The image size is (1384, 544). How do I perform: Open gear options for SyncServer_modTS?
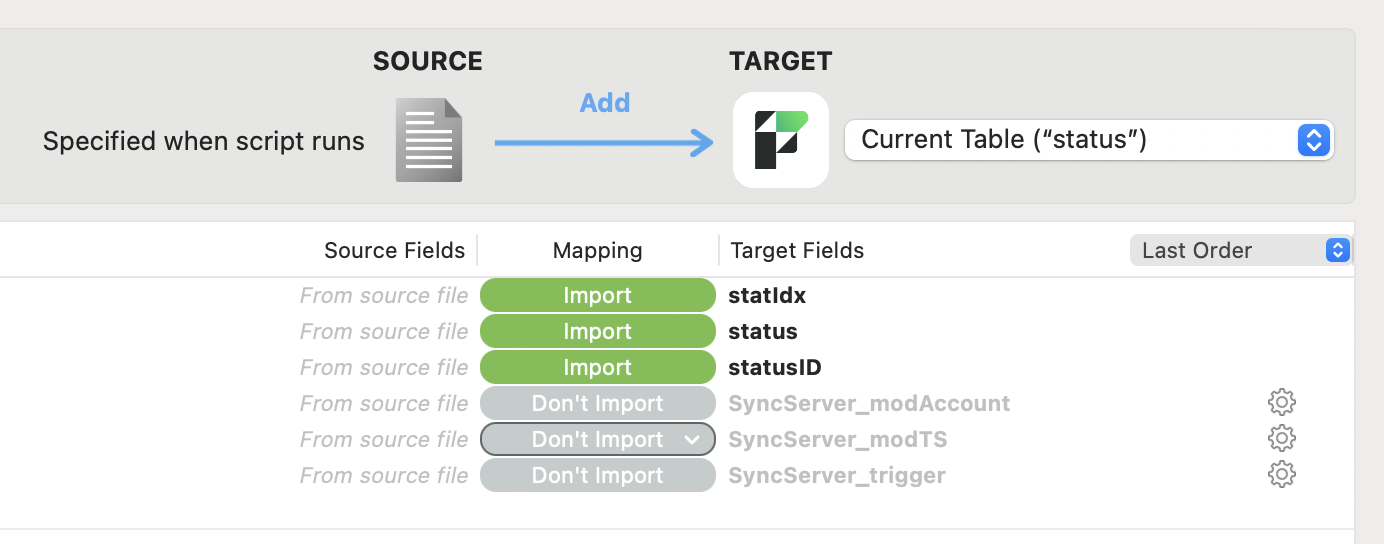1282,439
